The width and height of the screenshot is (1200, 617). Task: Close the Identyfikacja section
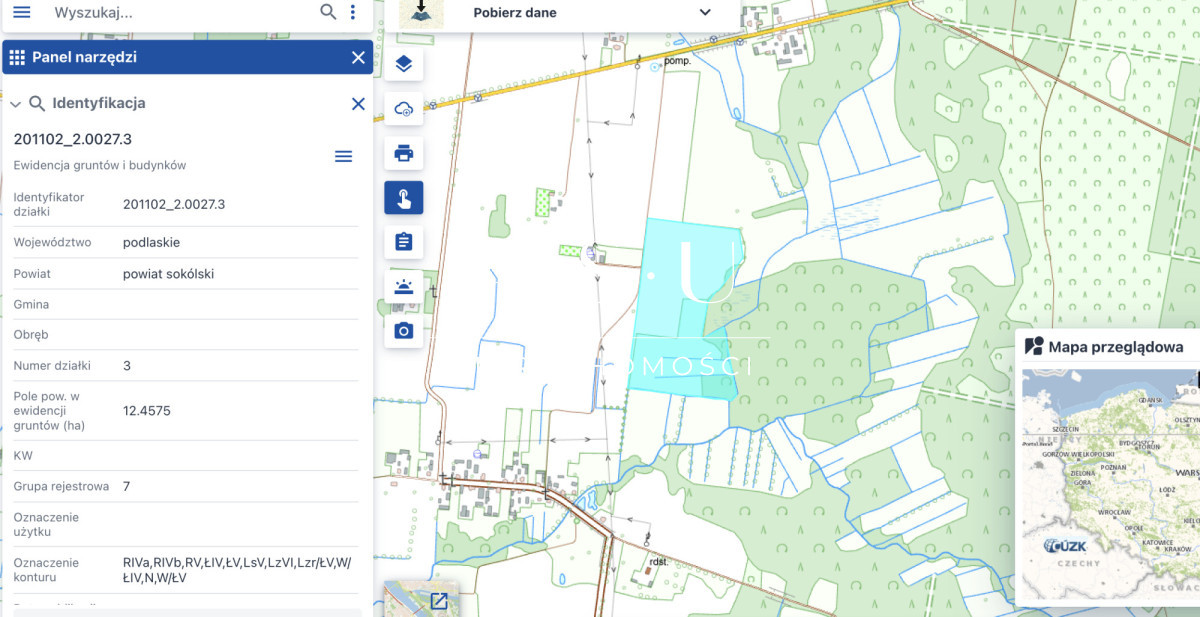point(358,103)
